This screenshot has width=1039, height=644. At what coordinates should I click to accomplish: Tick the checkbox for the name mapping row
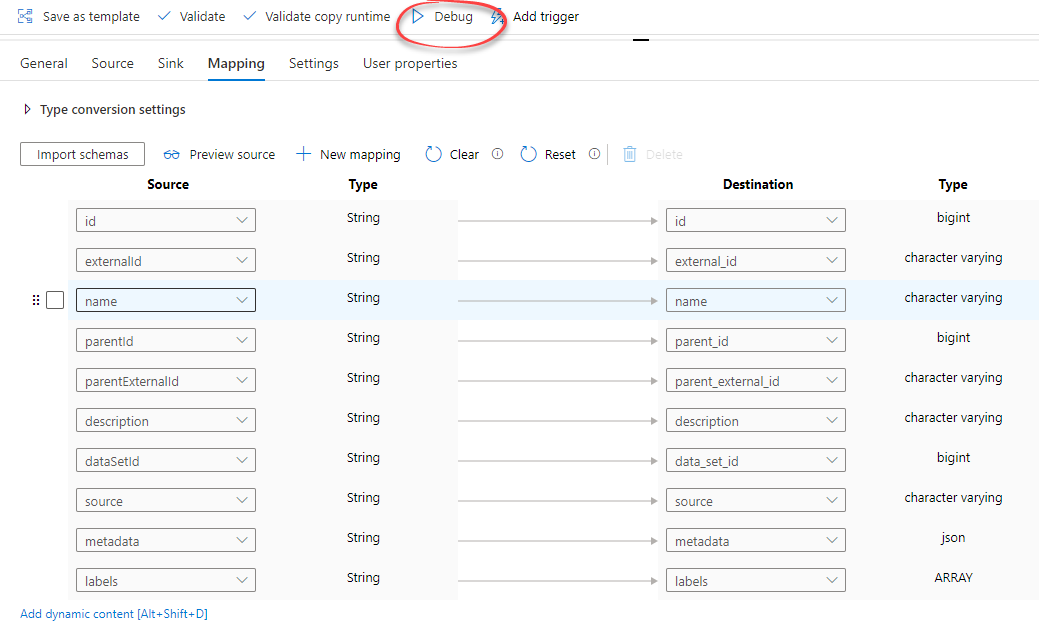(55, 300)
